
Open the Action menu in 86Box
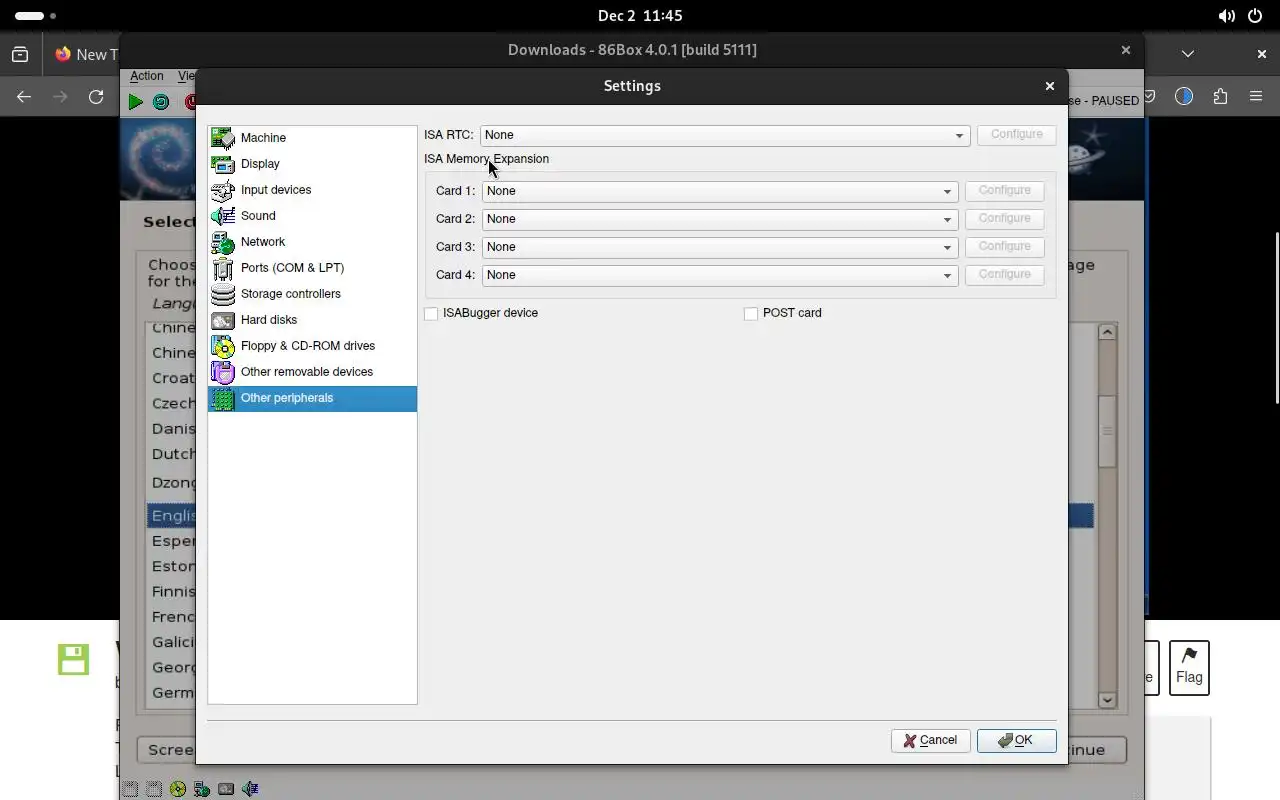click(x=146, y=76)
